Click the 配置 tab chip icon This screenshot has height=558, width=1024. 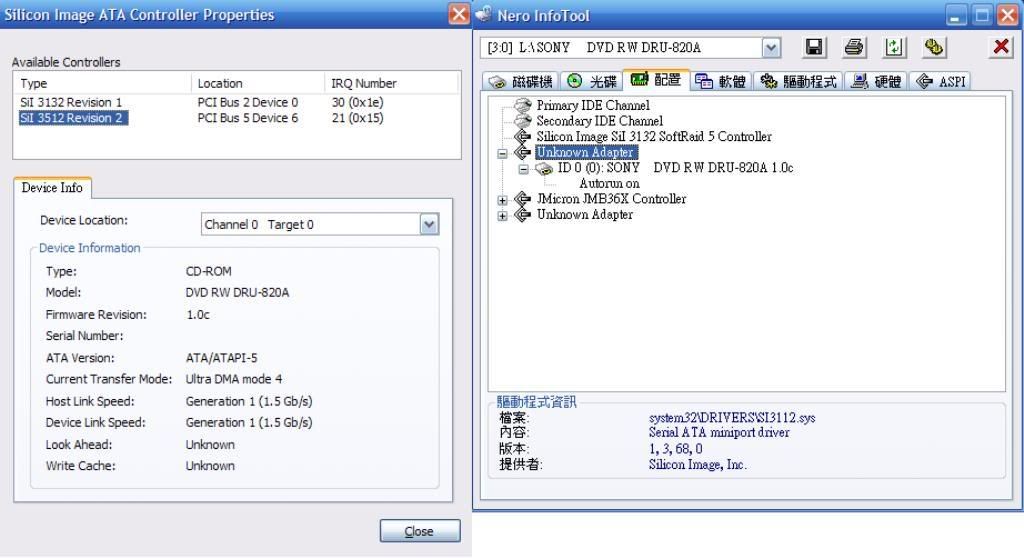639,80
